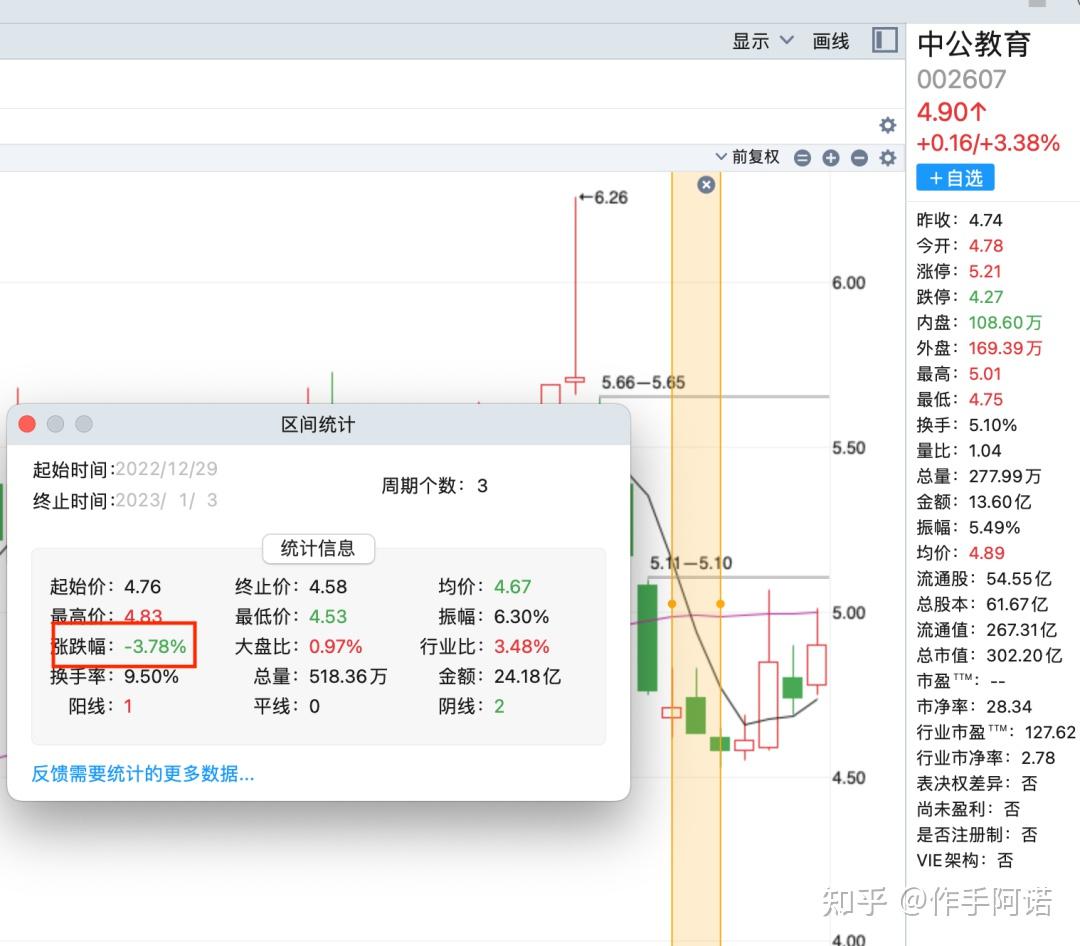This screenshot has height=946, width=1080.
Task: Click 昨收 value 4.74
Action: click(x=986, y=220)
